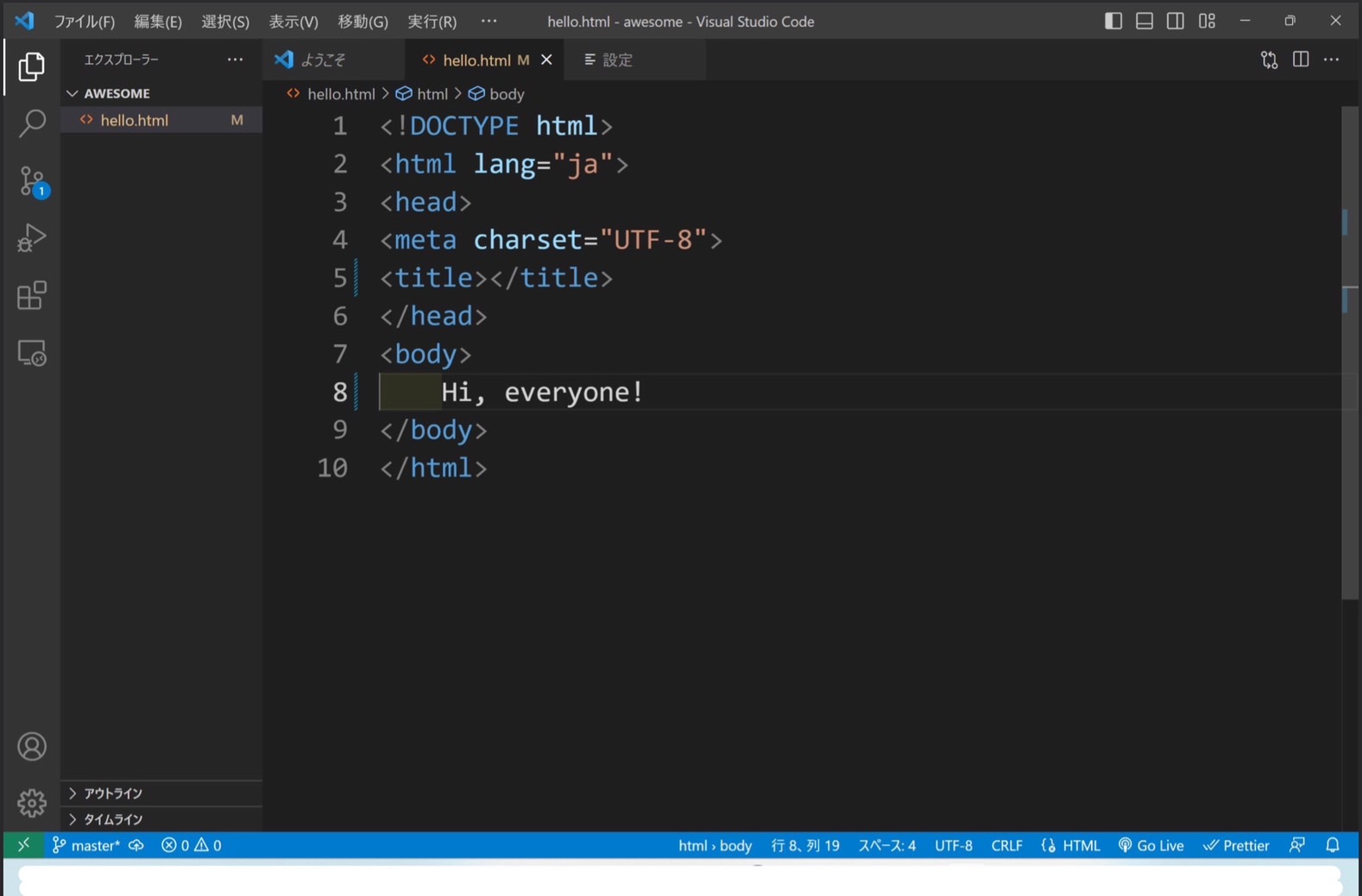The width and height of the screenshot is (1362, 896).
Task: Open the ファイル(F) menu
Action: [85, 22]
